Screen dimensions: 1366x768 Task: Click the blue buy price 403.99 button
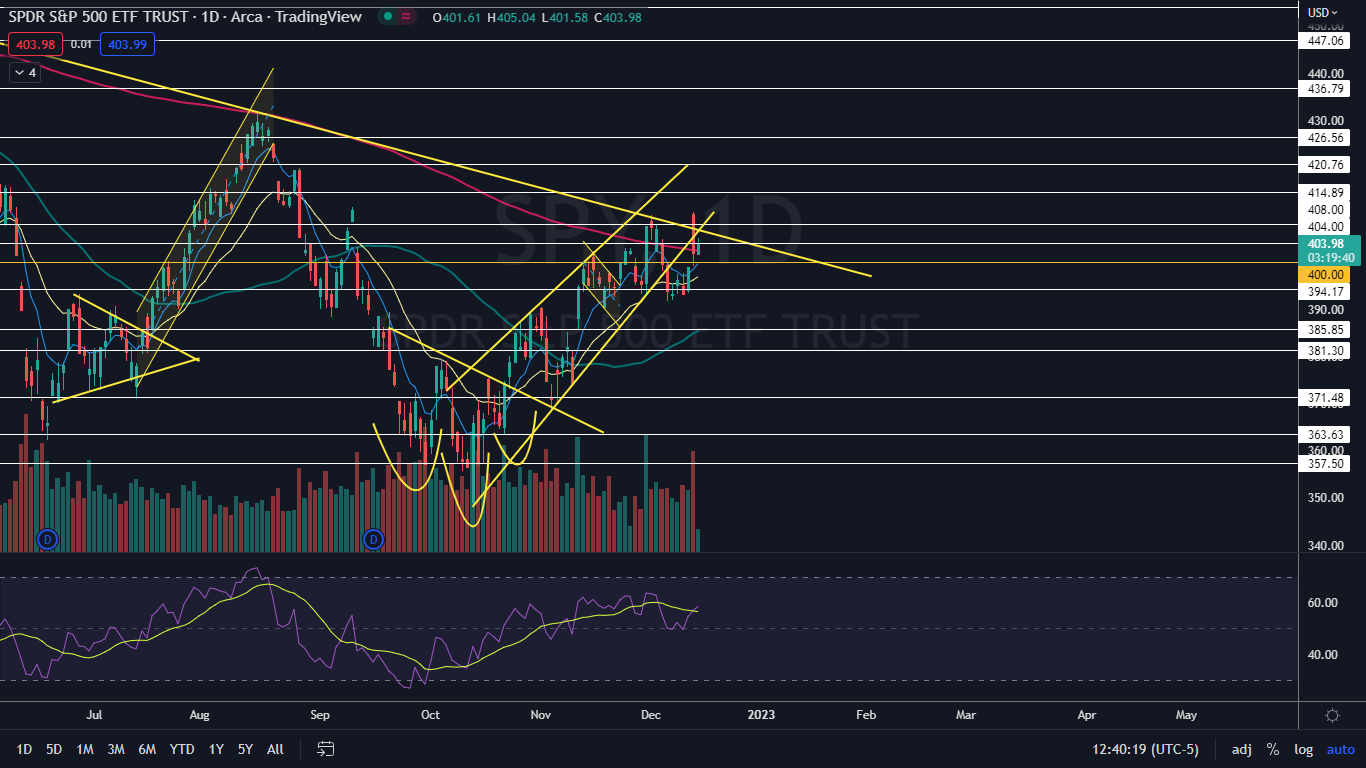point(130,44)
